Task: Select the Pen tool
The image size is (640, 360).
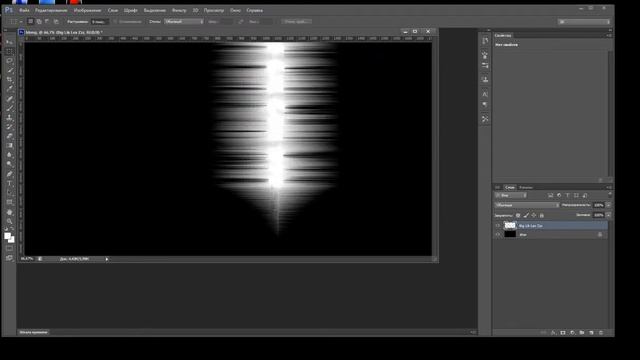Action: pos(9,174)
